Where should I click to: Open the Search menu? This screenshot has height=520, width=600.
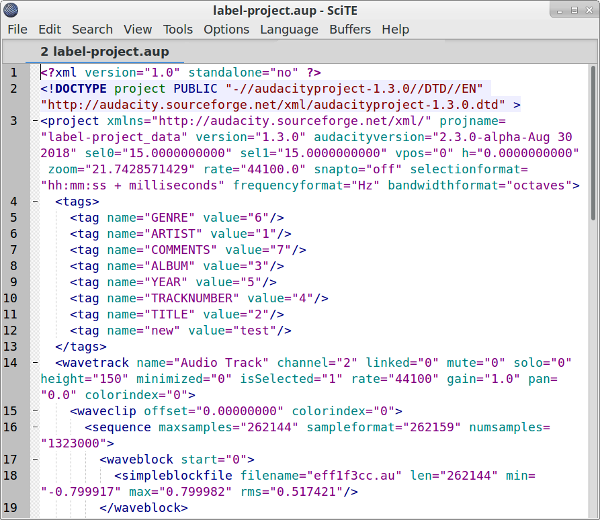[92, 29]
